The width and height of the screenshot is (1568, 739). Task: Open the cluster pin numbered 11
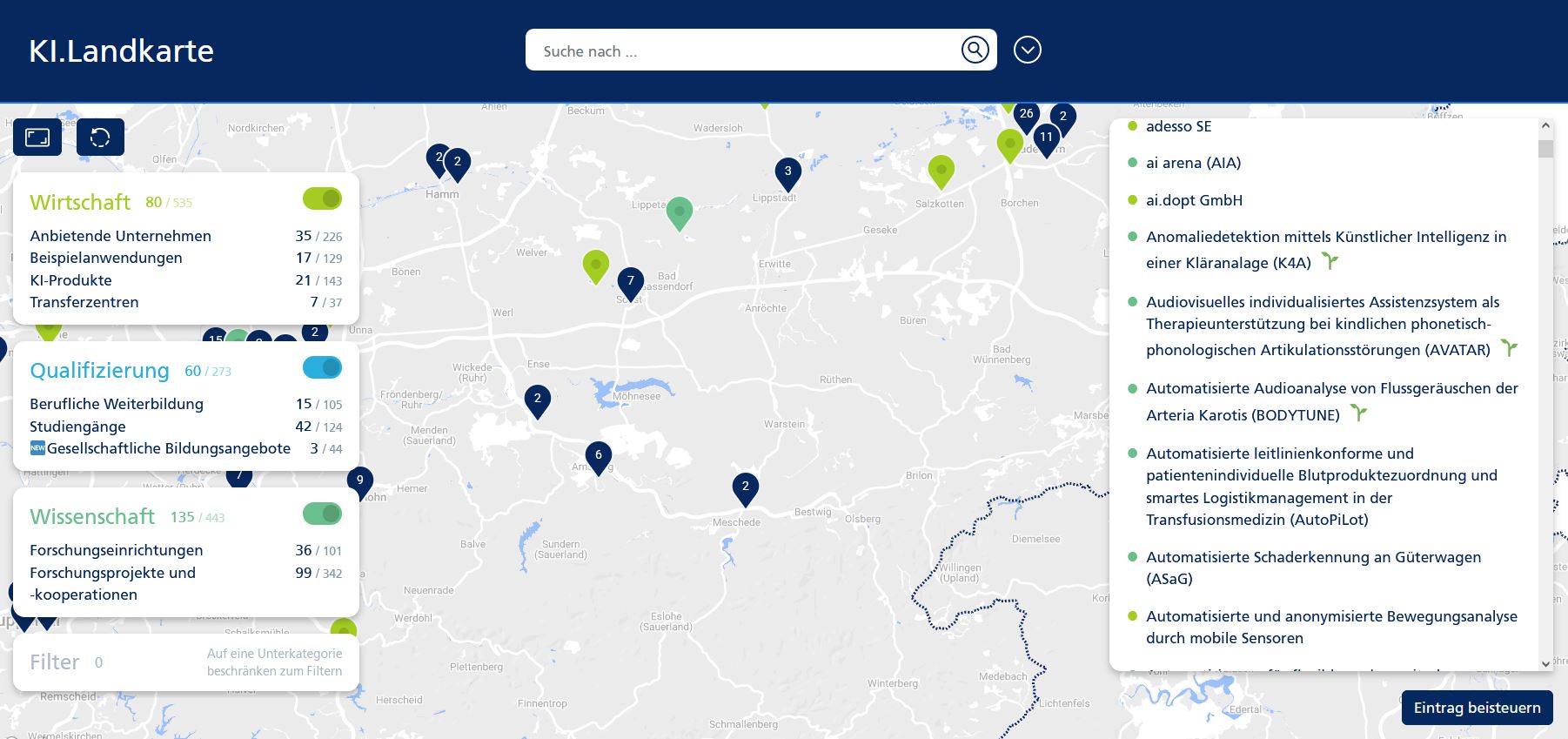[x=1046, y=138]
